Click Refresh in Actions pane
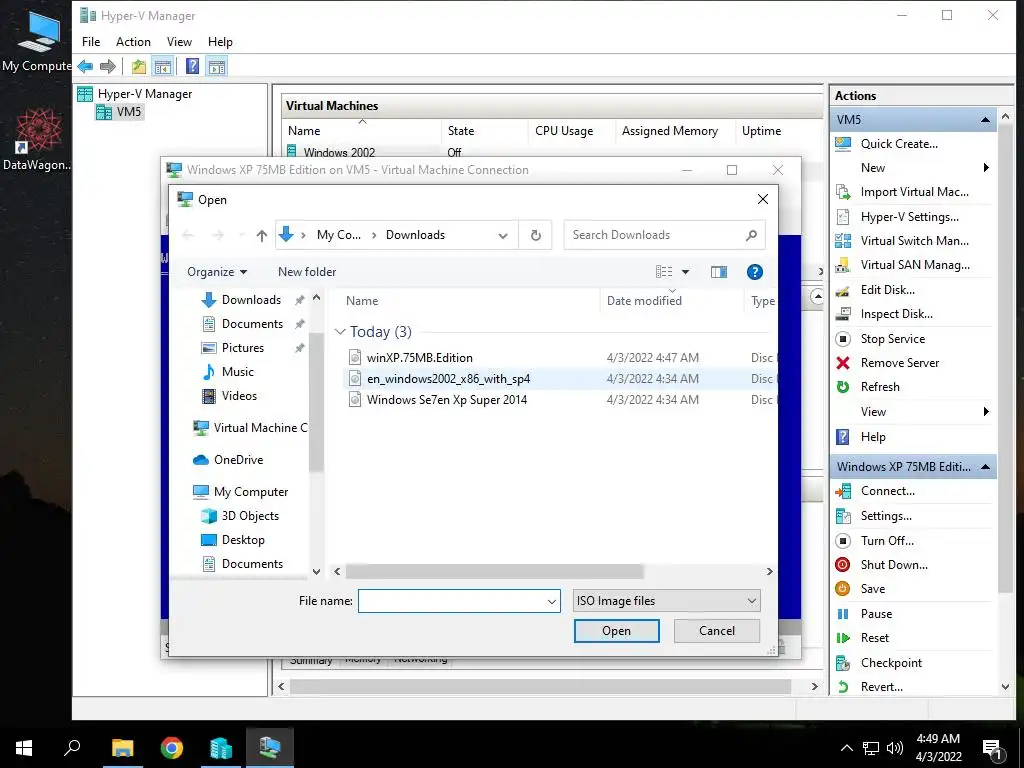Viewport: 1024px width, 768px height. [x=880, y=387]
